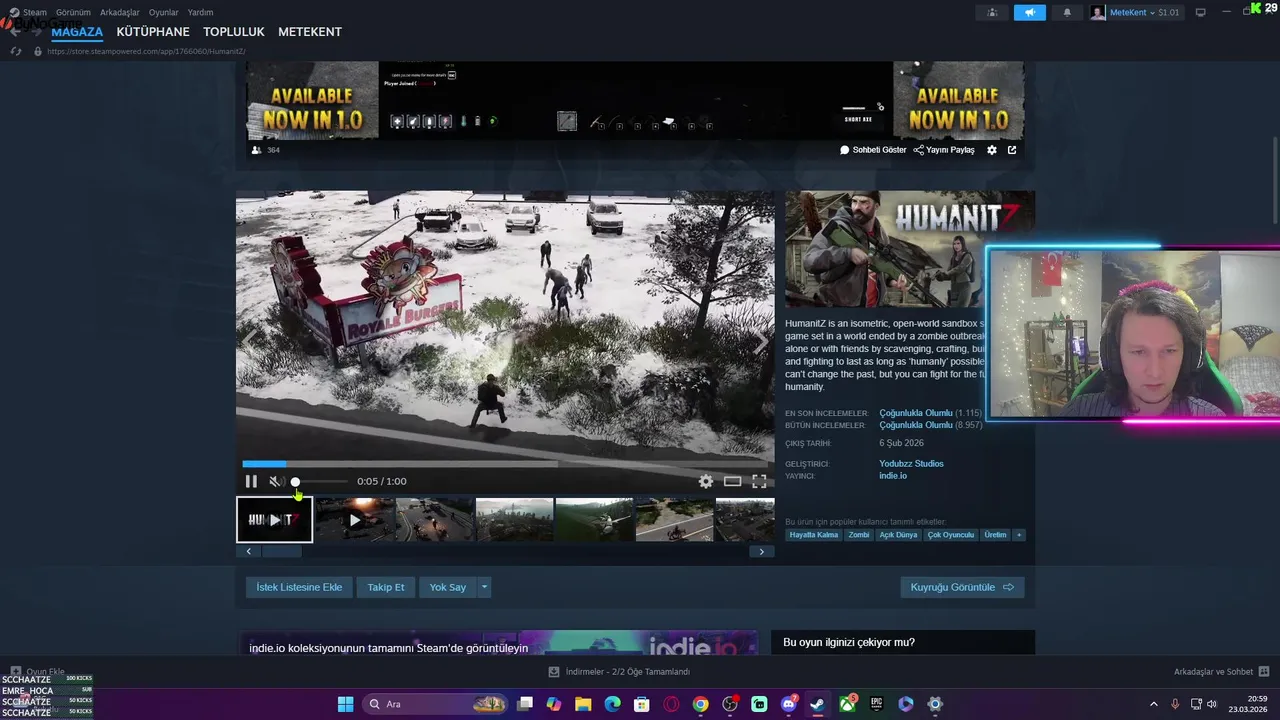Viewport: 1280px width, 720px height.
Task: Click the thumbnail strip scrollbar track
Action: coord(505,551)
